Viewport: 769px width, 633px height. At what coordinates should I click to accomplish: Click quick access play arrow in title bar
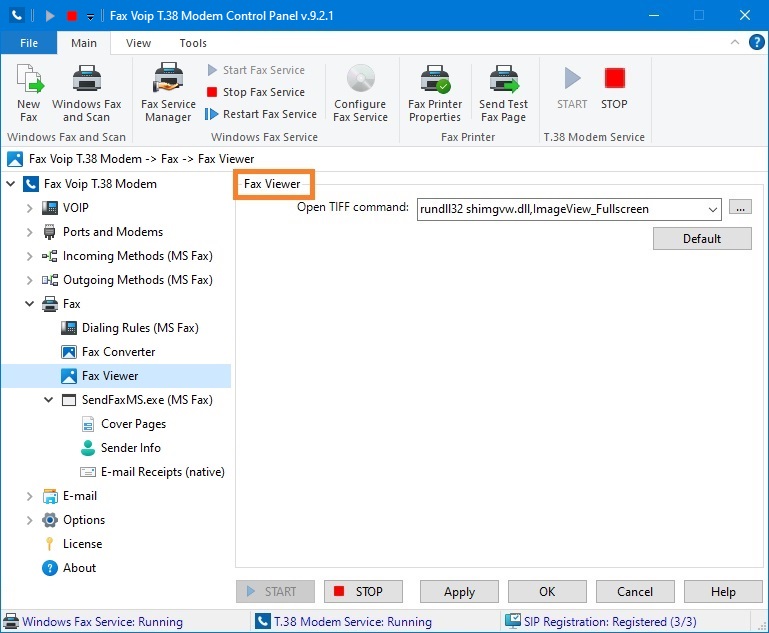(x=50, y=16)
